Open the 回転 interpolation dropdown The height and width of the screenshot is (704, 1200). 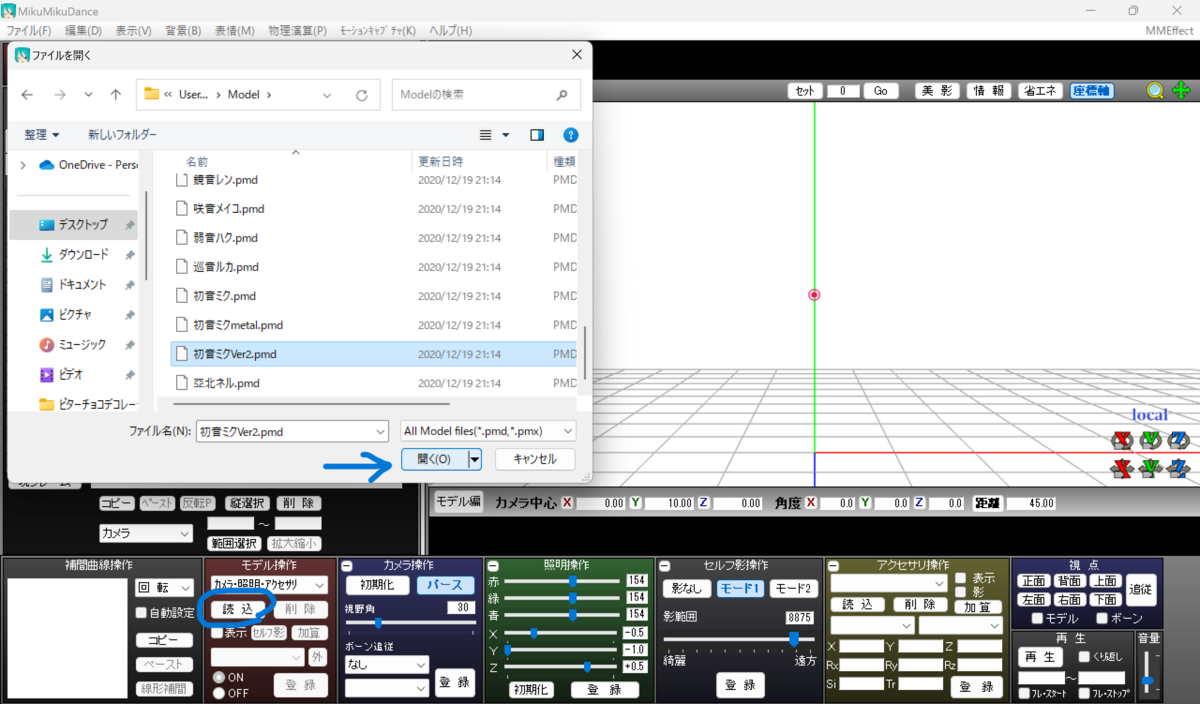(165, 588)
